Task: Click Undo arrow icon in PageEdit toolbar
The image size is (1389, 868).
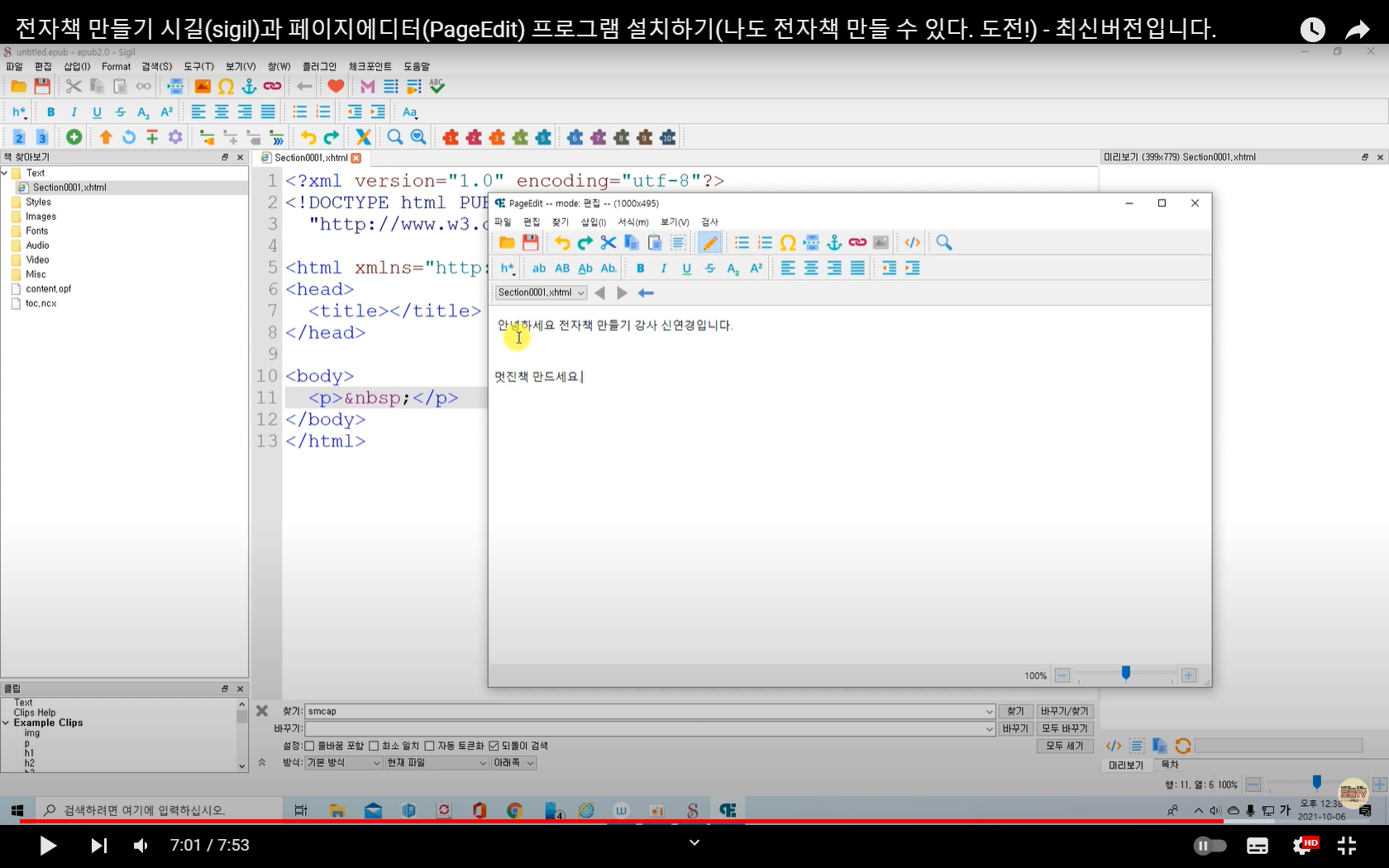Action: point(562,242)
